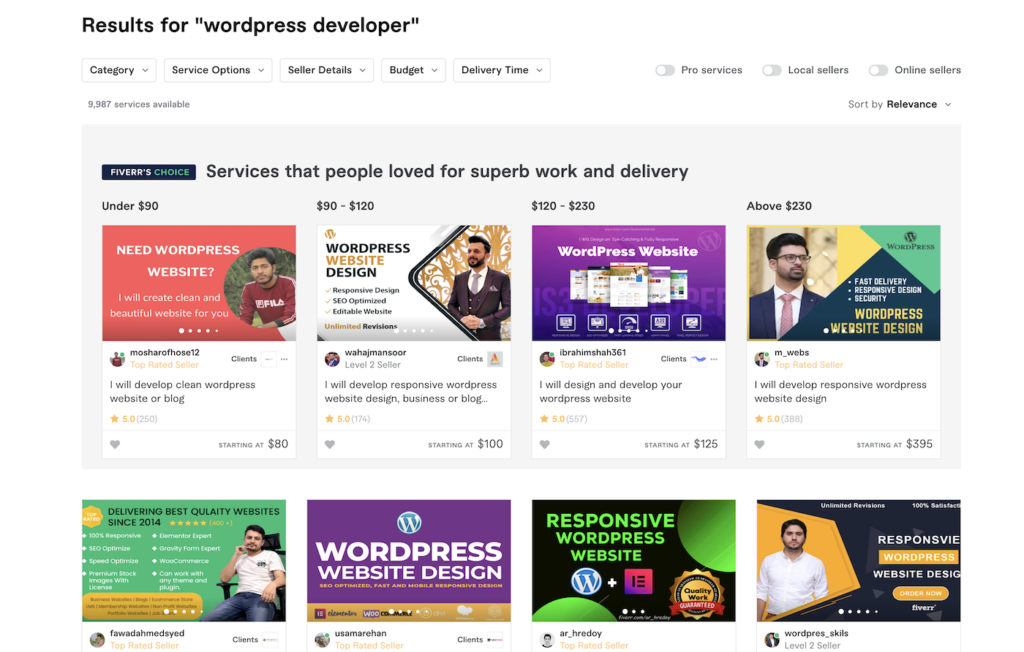Image resolution: width=1024 pixels, height=652 pixels.
Task: Click '9,987 services available' text
Action: 138,104
